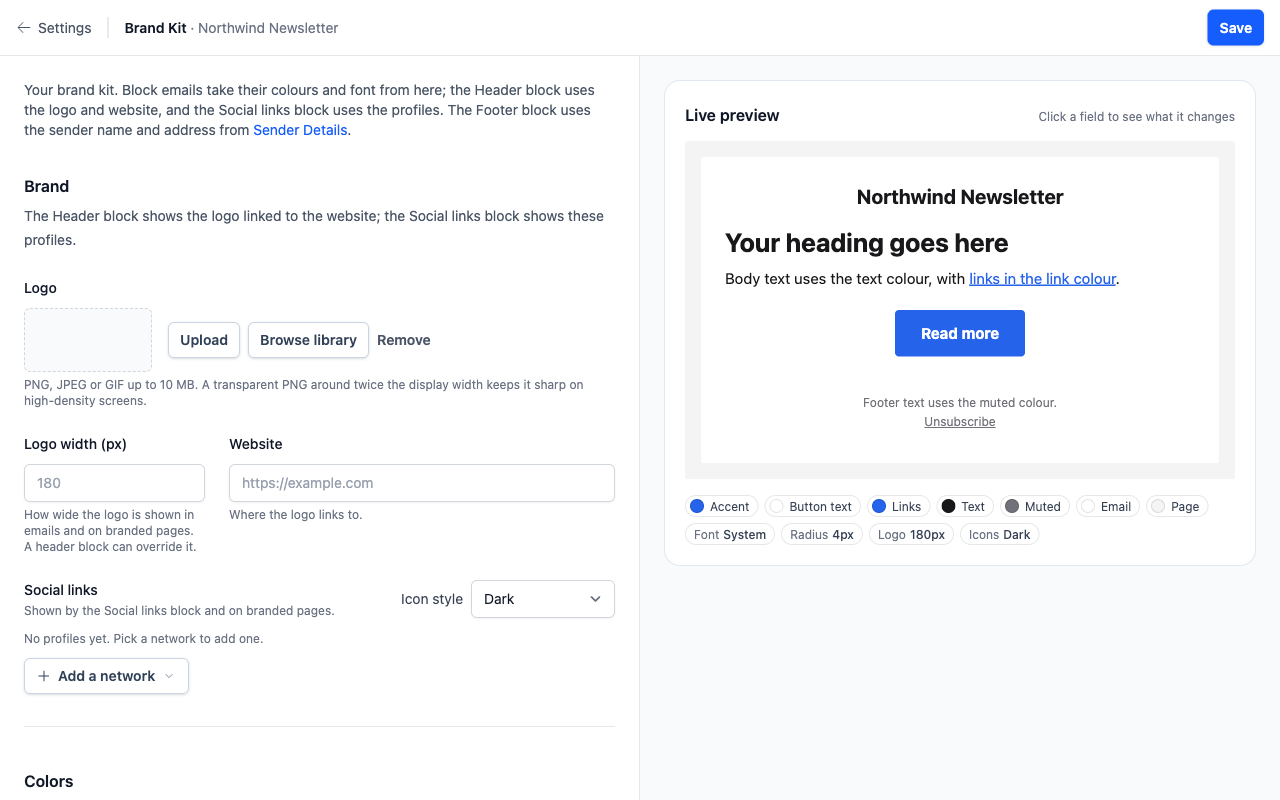Viewport: 1280px width, 800px height.
Task: Focus the Website URL field
Action: tap(422, 483)
